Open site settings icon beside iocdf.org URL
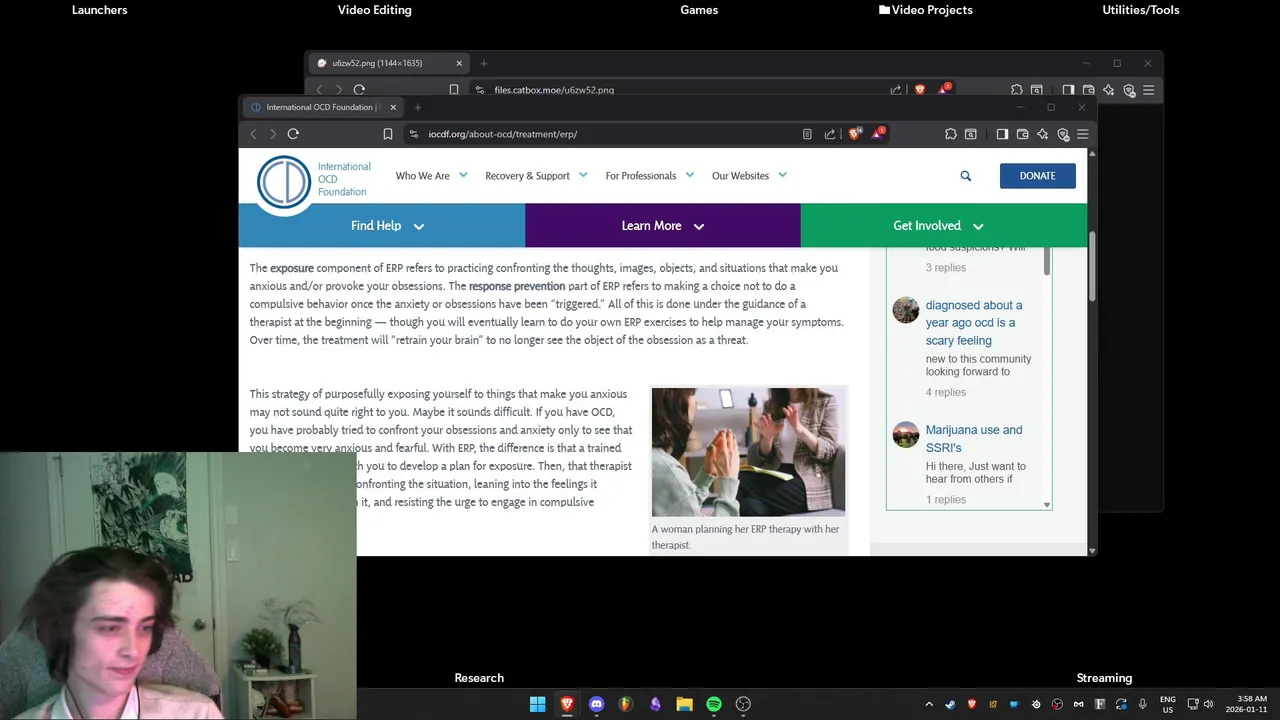The height and width of the screenshot is (720, 1280). click(x=414, y=134)
